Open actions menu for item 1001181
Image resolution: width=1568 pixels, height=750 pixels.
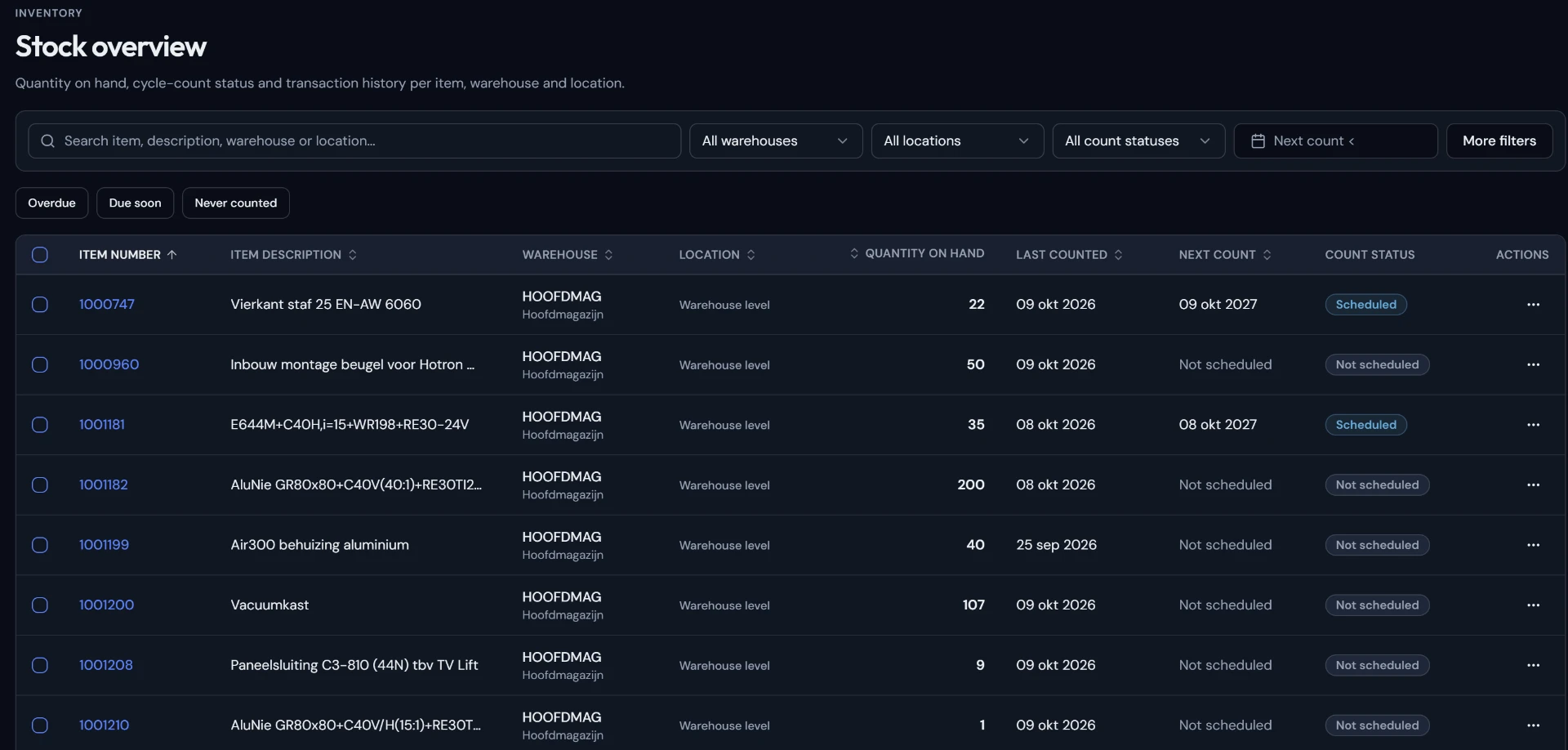click(1533, 425)
